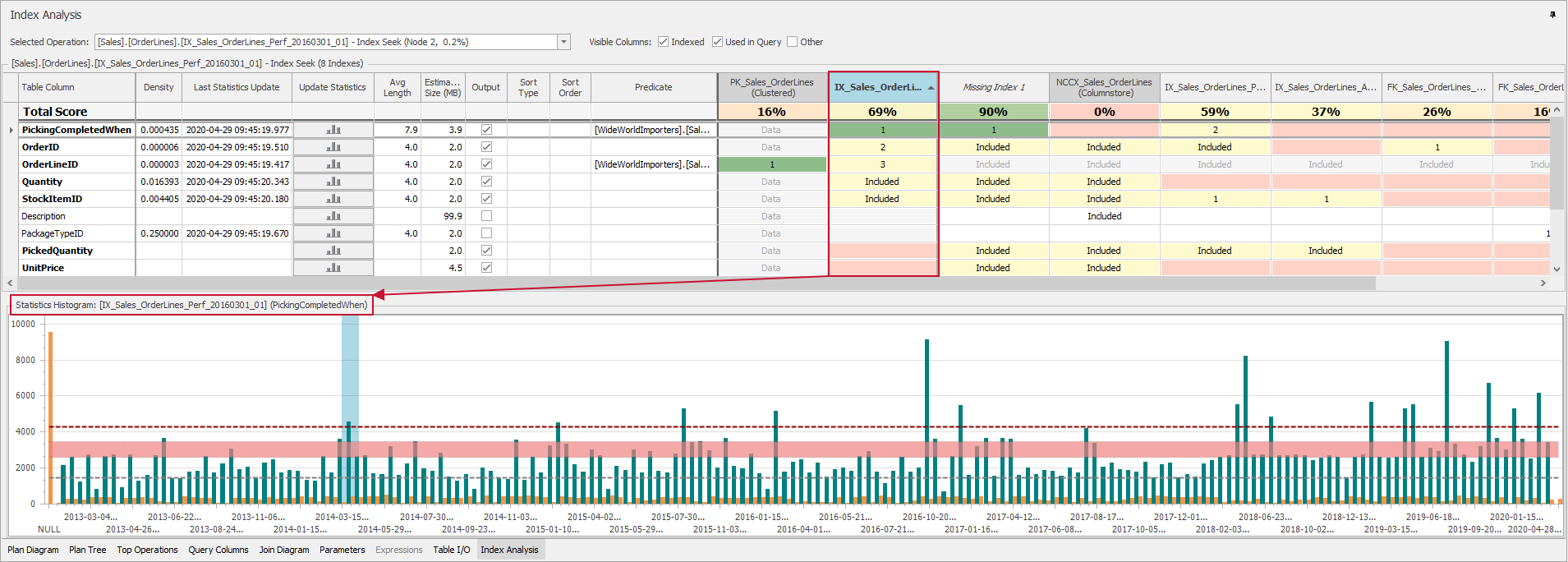Click the highlighted 2014-03-15 histogram bar
The height and width of the screenshot is (562, 1568).
[x=349, y=463]
